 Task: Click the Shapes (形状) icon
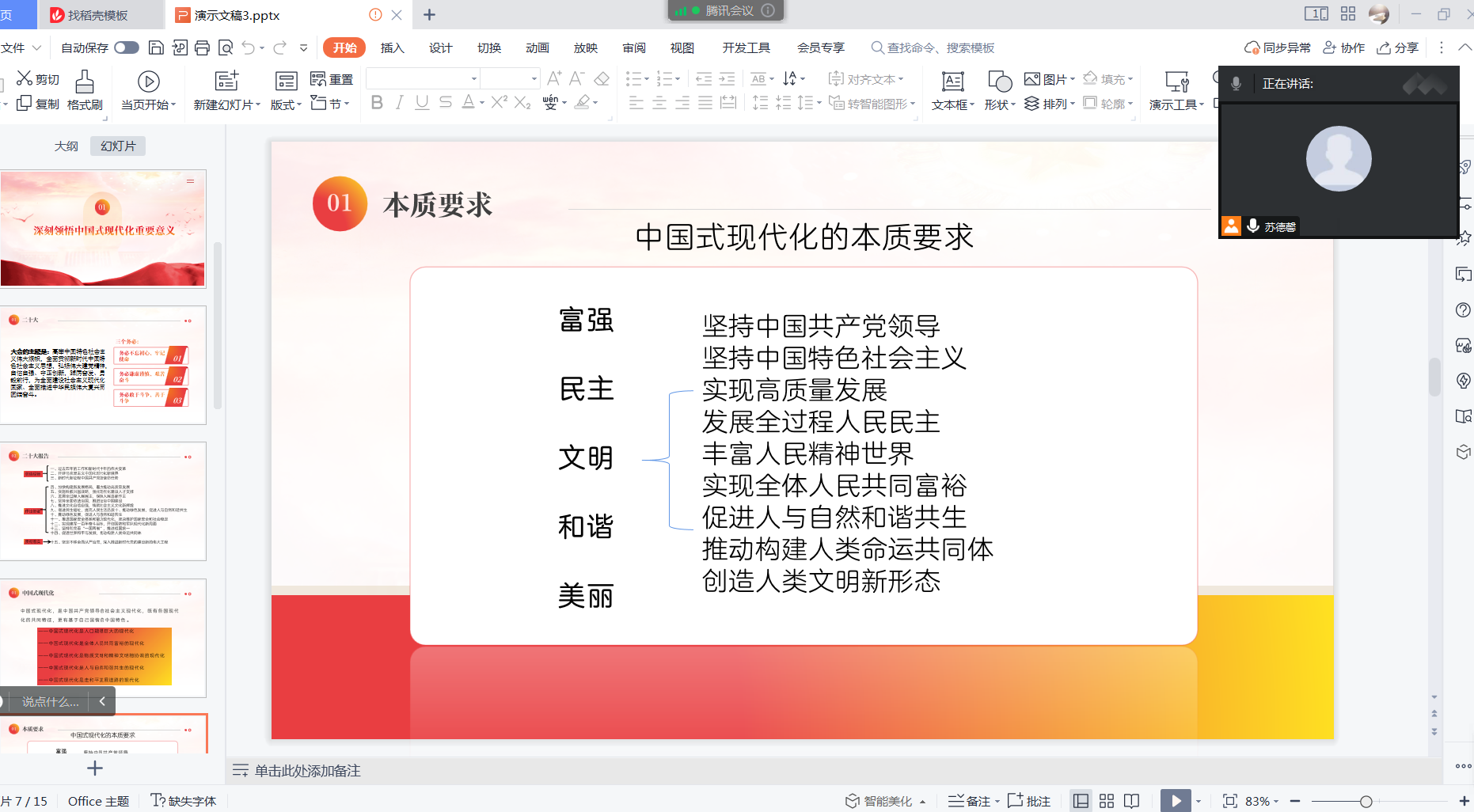click(999, 82)
